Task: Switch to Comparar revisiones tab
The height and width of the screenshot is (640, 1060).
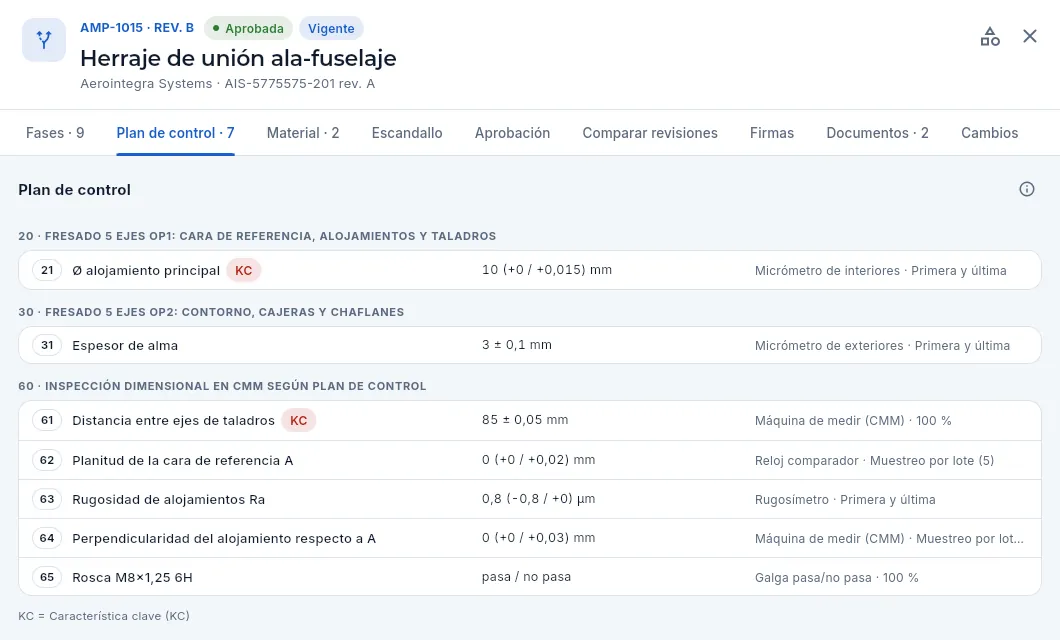Action: pos(650,133)
